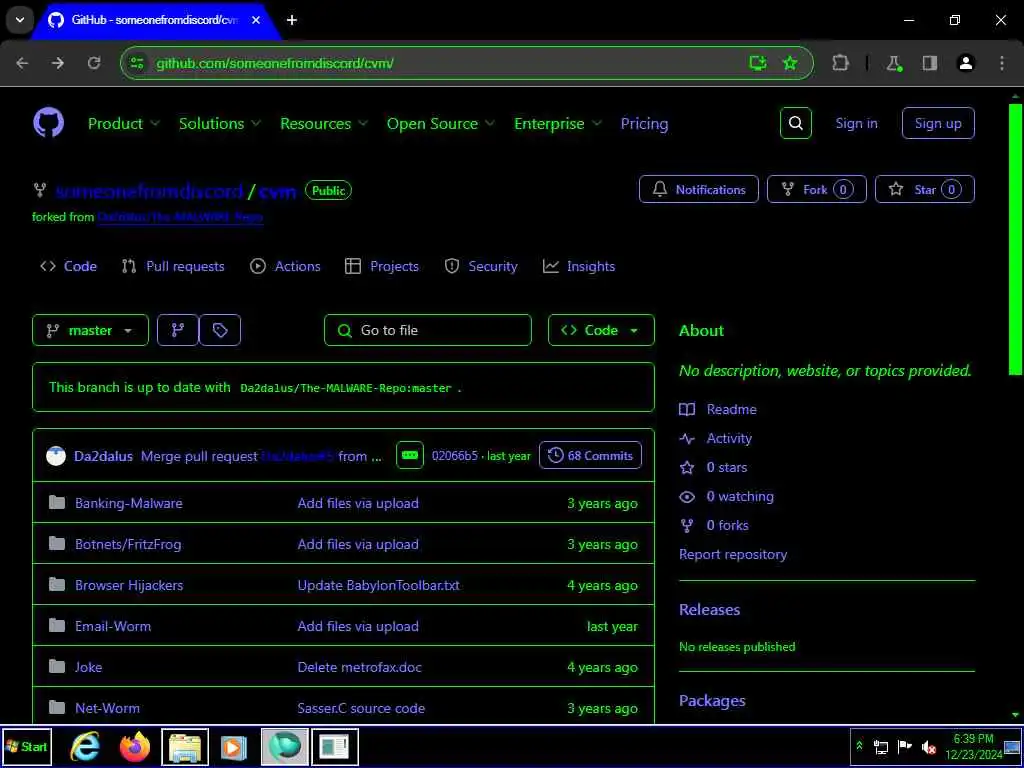Click the Sign up button
Screen dimensions: 1024x768
click(x=938, y=123)
